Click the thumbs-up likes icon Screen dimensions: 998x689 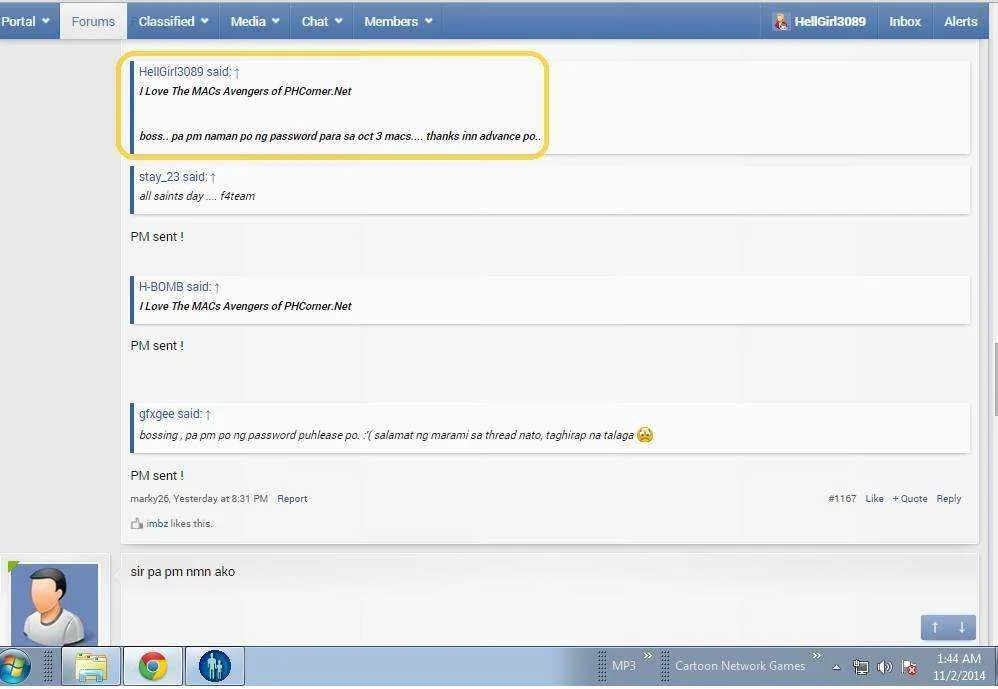point(136,524)
